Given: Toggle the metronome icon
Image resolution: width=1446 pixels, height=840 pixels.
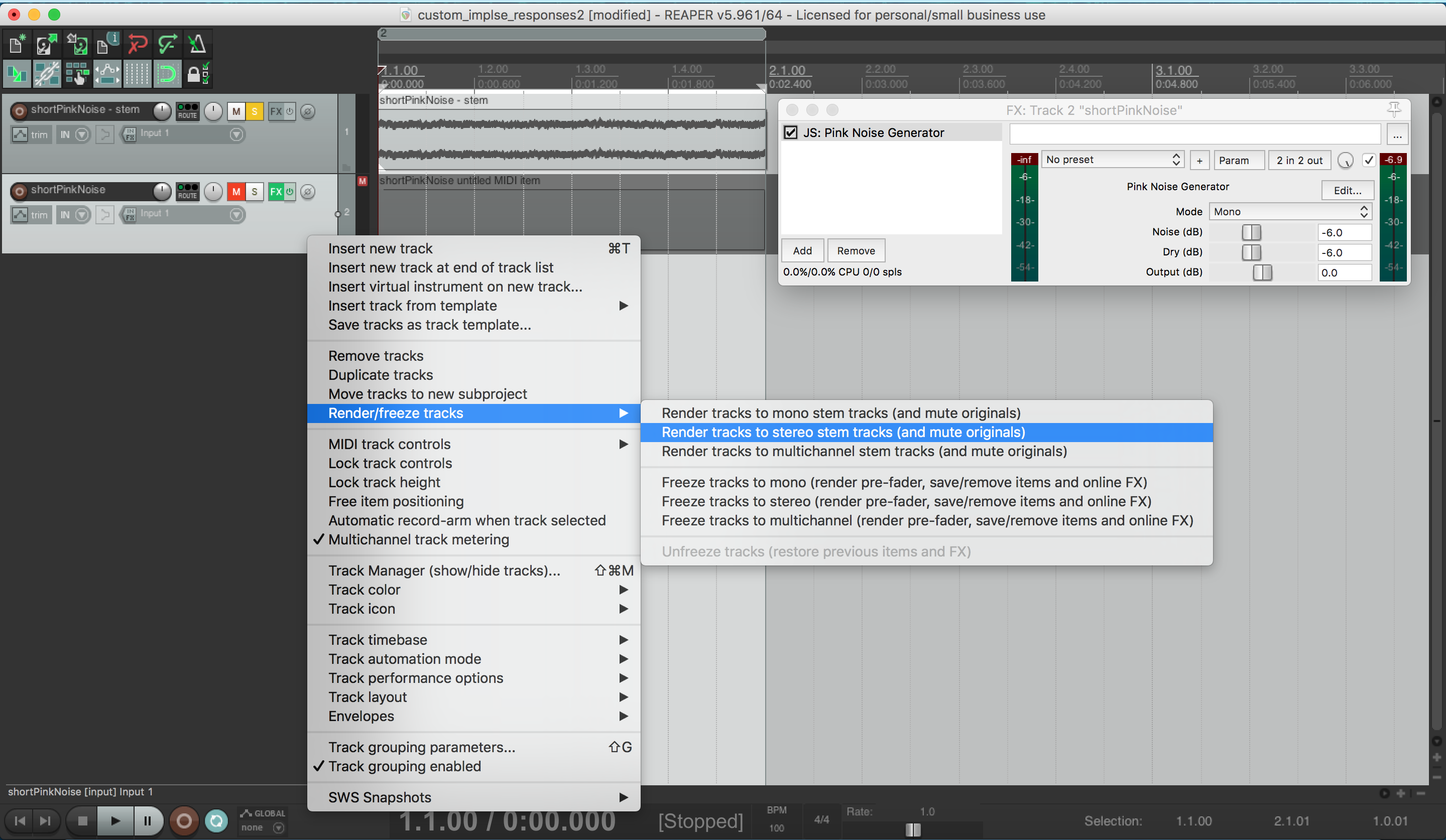Looking at the screenshot, I should point(197,44).
